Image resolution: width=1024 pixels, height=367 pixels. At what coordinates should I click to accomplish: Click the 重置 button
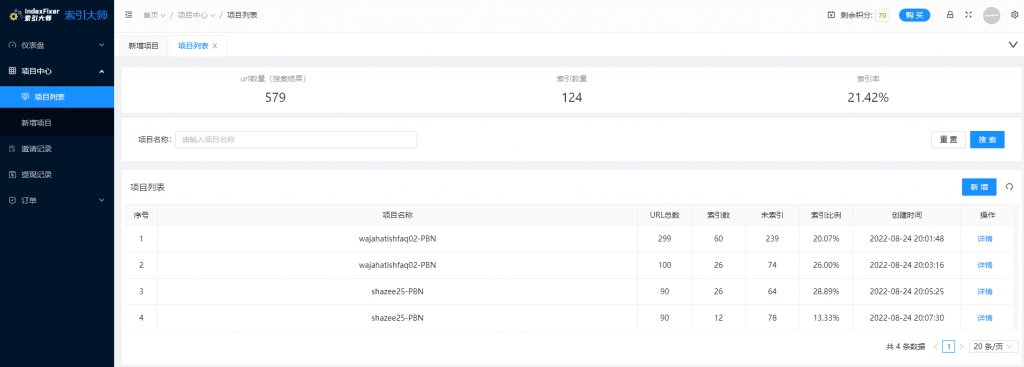pyautogui.click(x=948, y=140)
